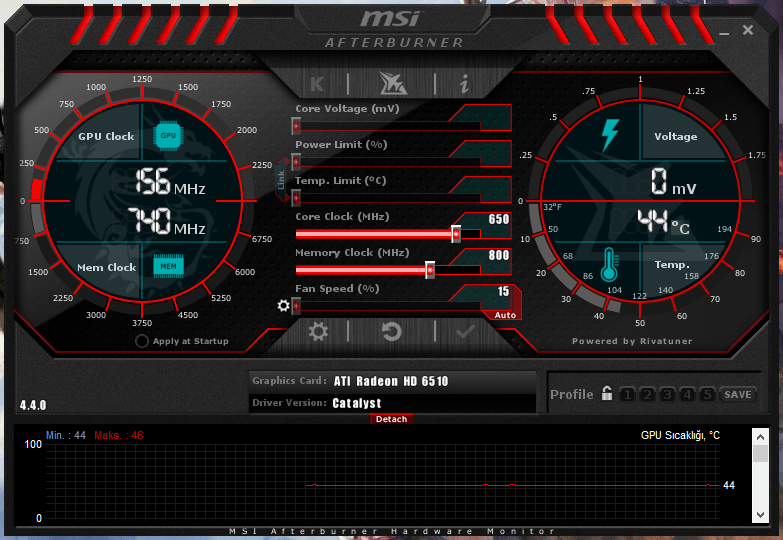Click the OC Scanner jet icon
This screenshot has width=783, height=540.
[392, 83]
